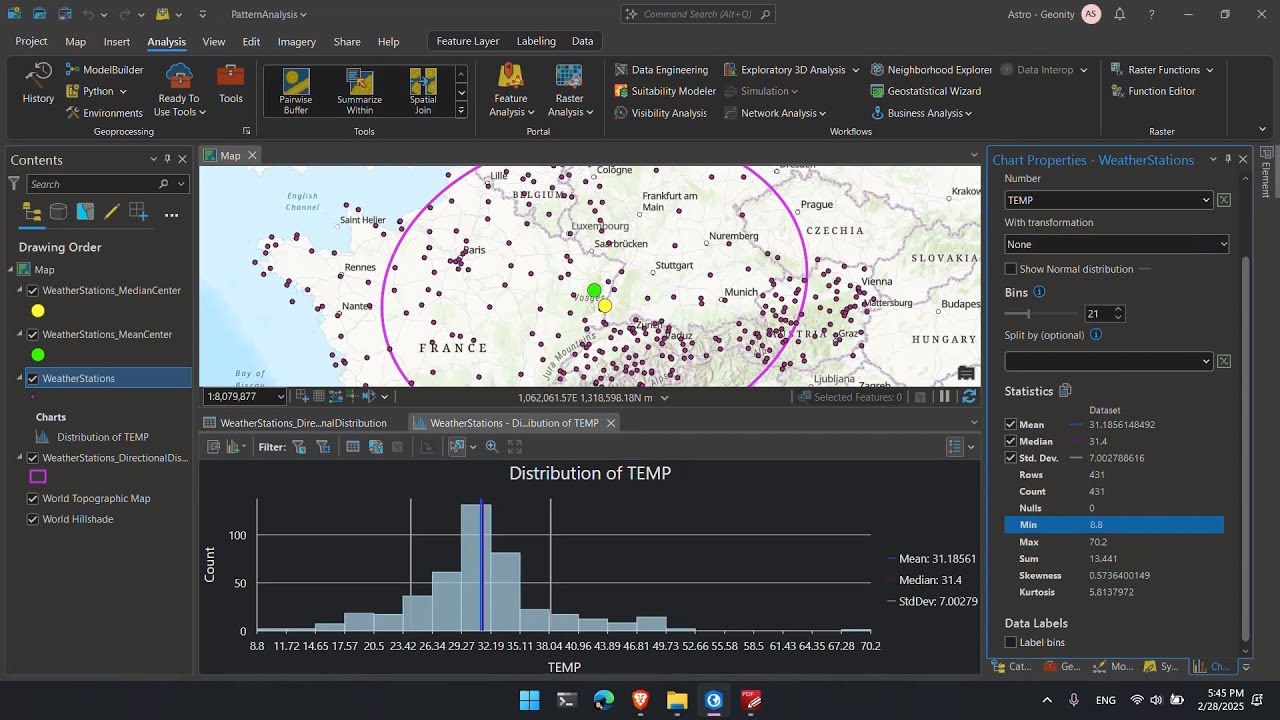Open the Environments settings

click(x=105, y=113)
